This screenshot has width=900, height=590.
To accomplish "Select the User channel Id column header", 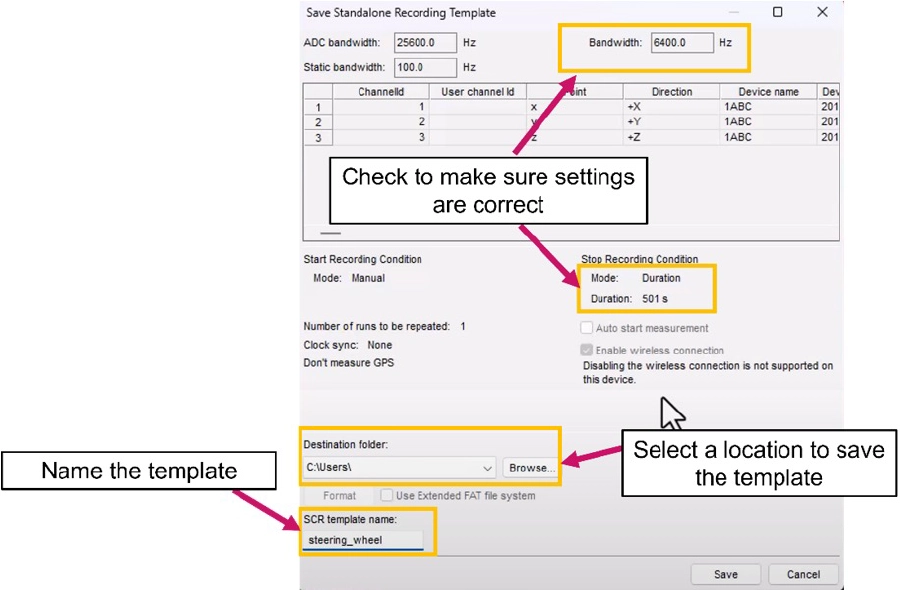I will coord(478,92).
